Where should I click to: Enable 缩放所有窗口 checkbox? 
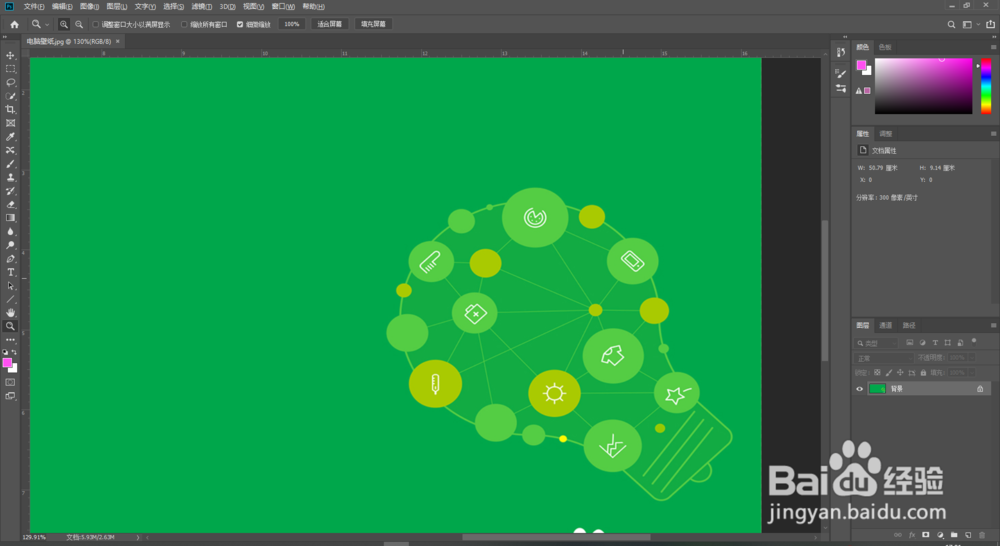click(x=184, y=24)
